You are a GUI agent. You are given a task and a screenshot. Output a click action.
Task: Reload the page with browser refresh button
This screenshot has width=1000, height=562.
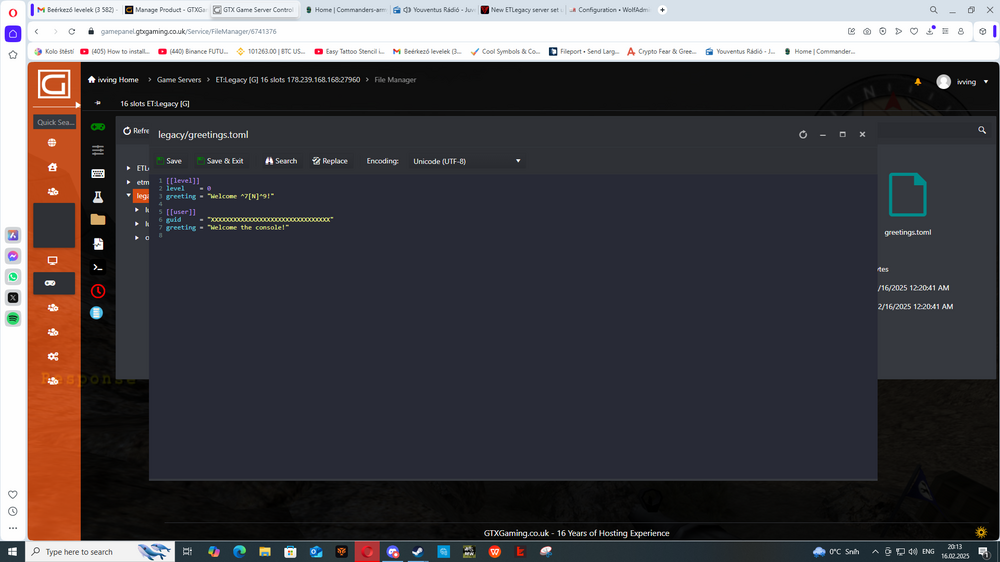click(71, 31)
